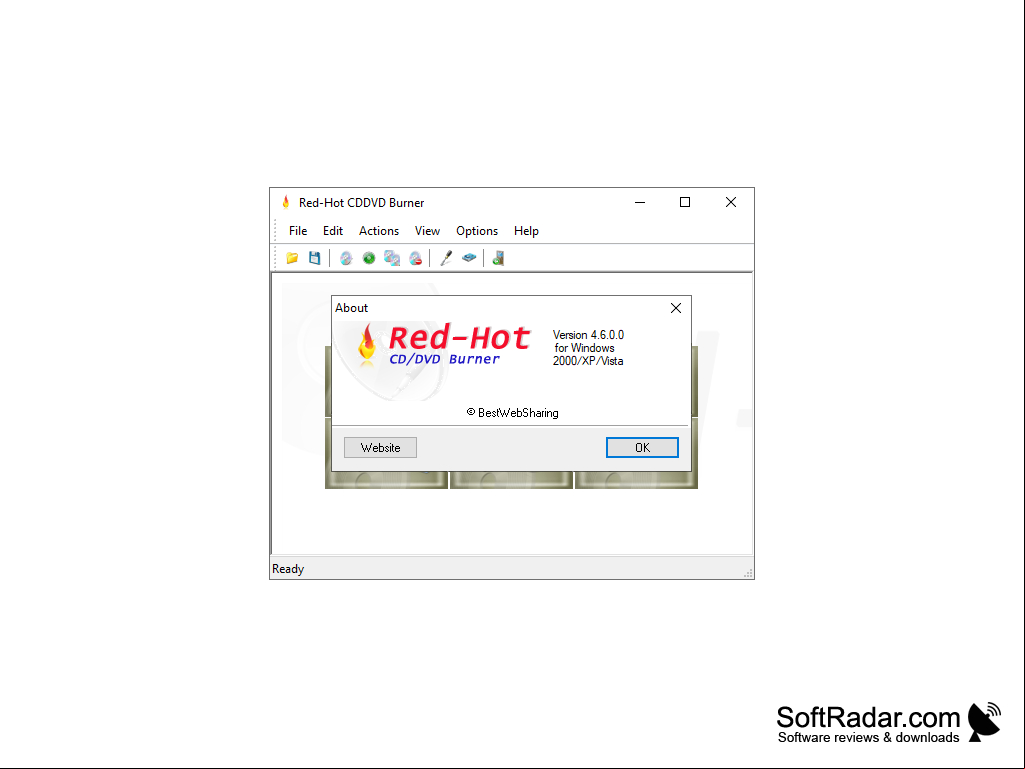Click the erase disc icon with red mark

[x=415, y=258]
